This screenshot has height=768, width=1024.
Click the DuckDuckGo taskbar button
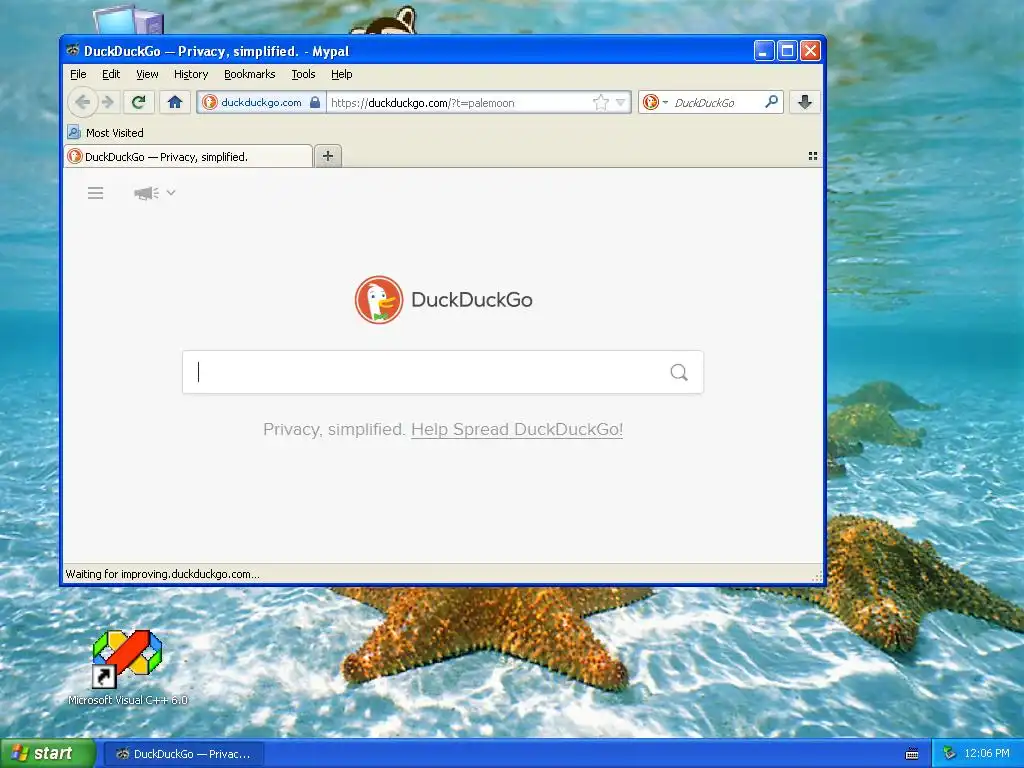click(x=184, y=754)
